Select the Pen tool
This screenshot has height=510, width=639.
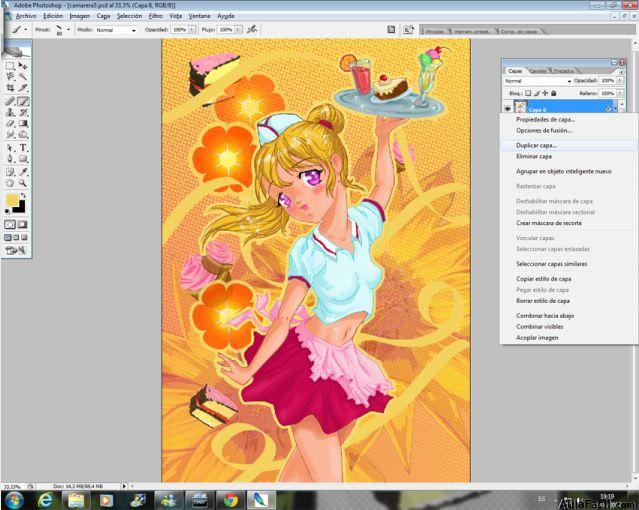coord(10,159)
